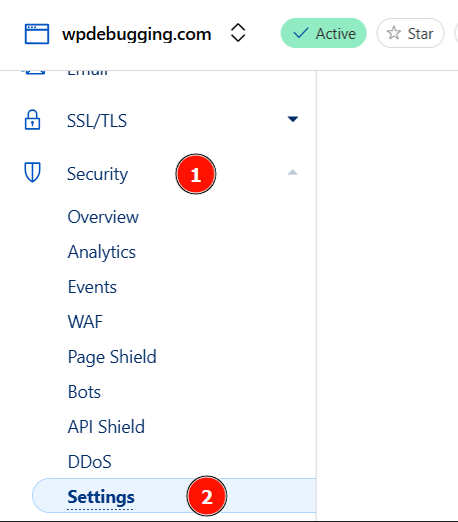Collapse the Security menu arrow
This screenshot has width=458, height=522.
click(293, 172)
